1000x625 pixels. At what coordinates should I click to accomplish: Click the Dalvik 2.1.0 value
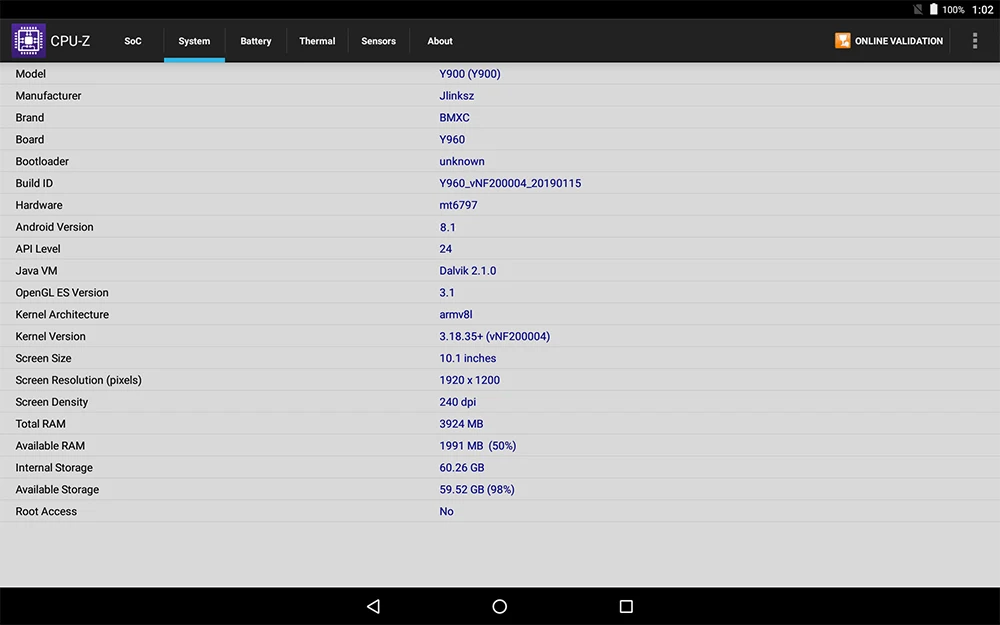click(467, 270)
